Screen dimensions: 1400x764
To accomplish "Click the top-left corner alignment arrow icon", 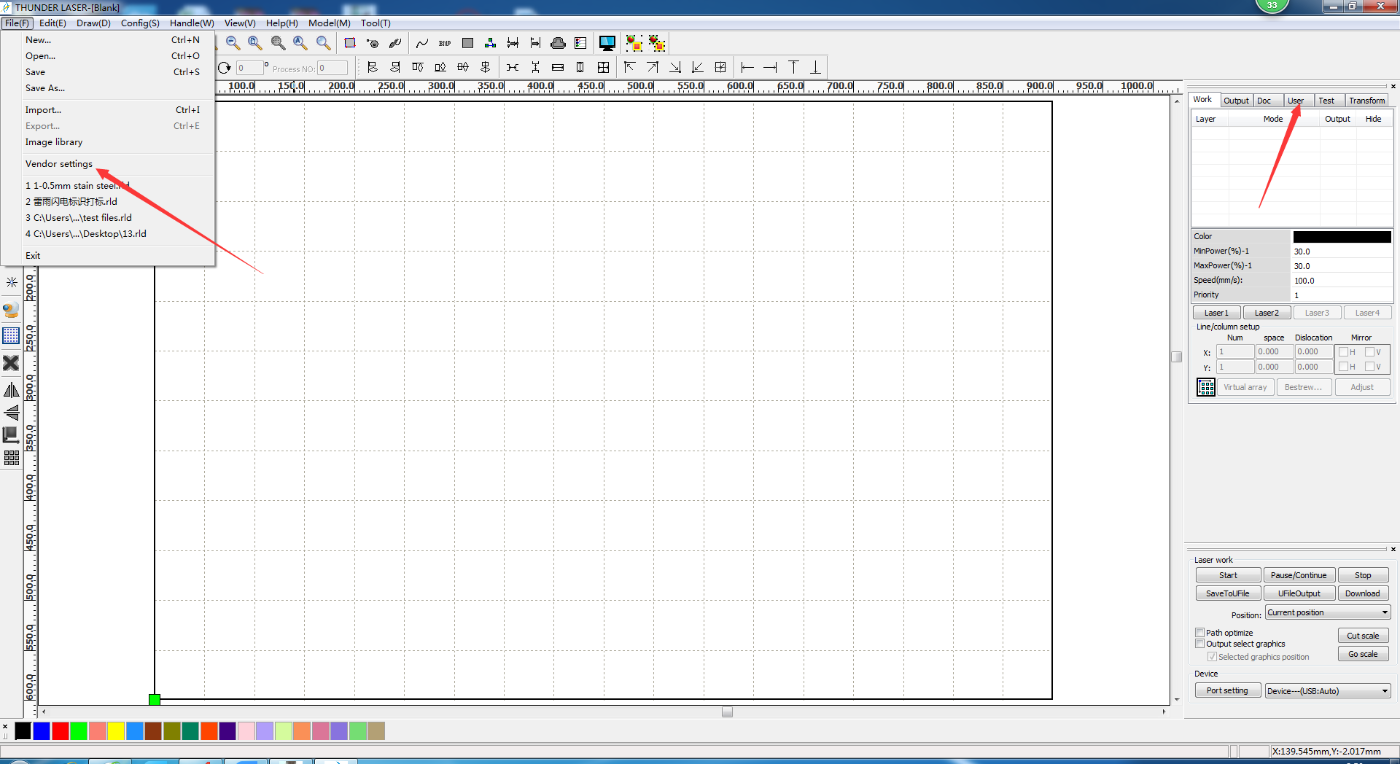I will click(x=629, y=67).
